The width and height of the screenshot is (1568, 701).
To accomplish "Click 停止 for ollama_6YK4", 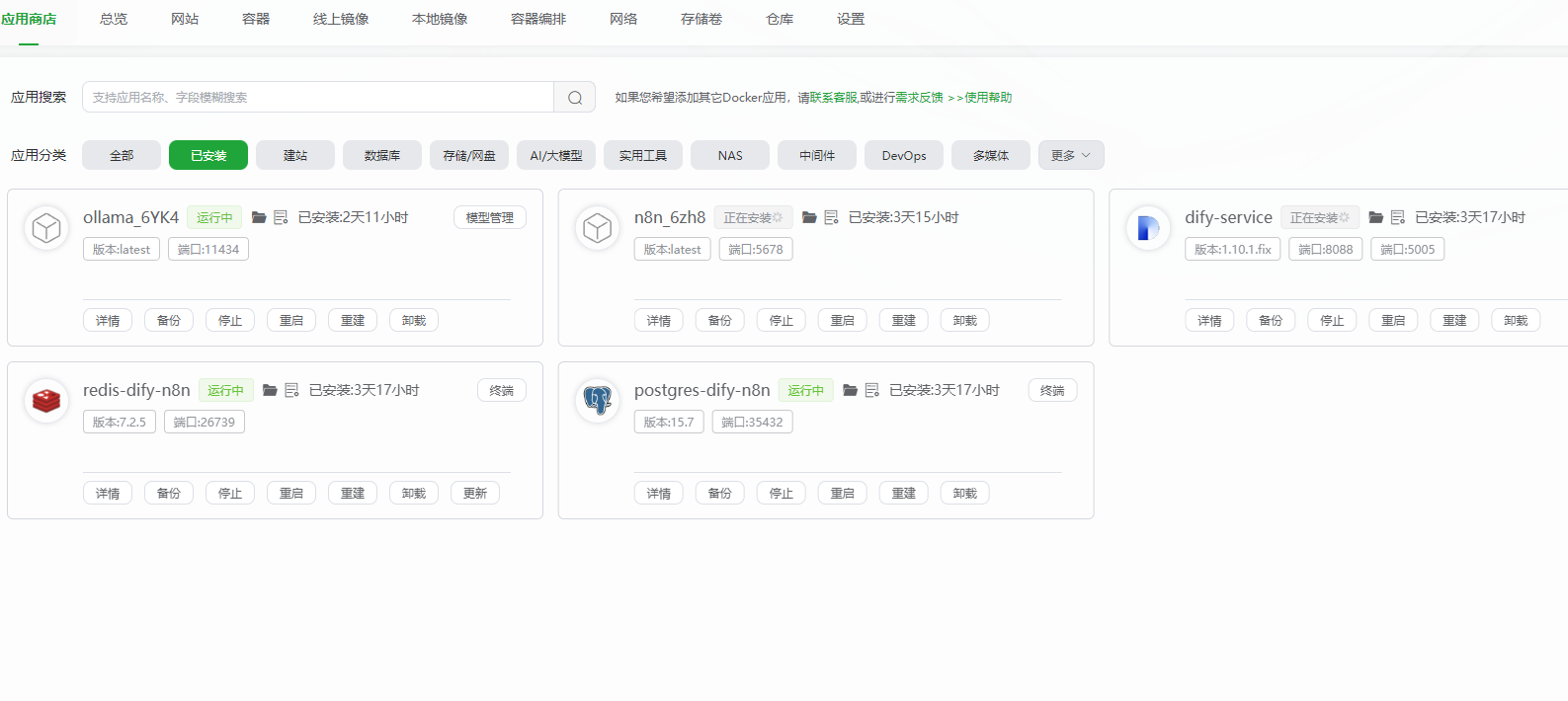I will pyautogui.click(x=230, y=320).
